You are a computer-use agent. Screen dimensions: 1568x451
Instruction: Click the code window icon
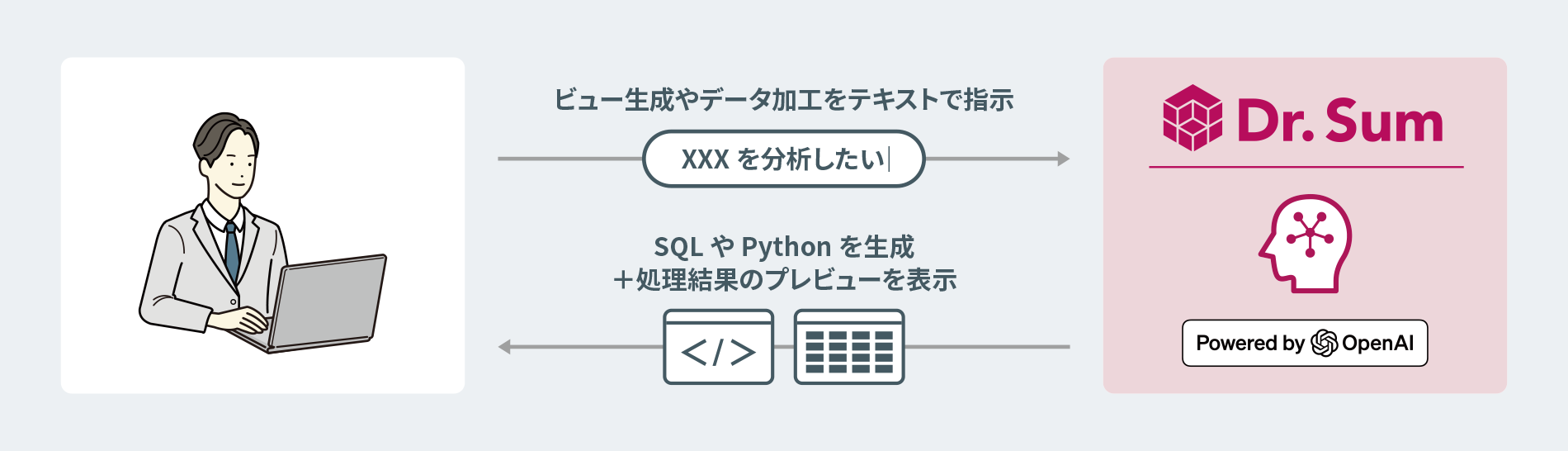[718, 347]
